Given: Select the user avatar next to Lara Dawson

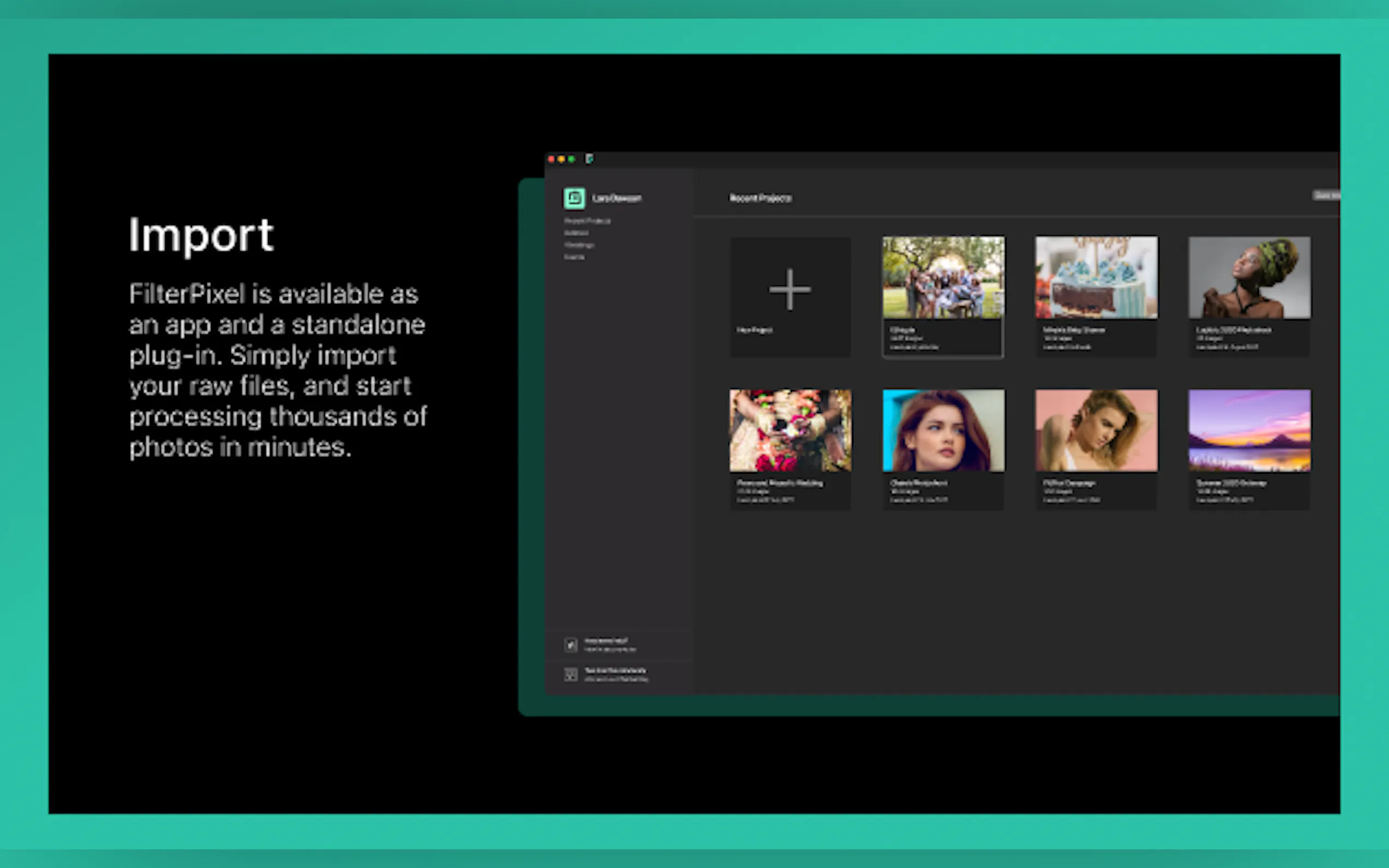Looking at the screenshot, I should point(574,197).
